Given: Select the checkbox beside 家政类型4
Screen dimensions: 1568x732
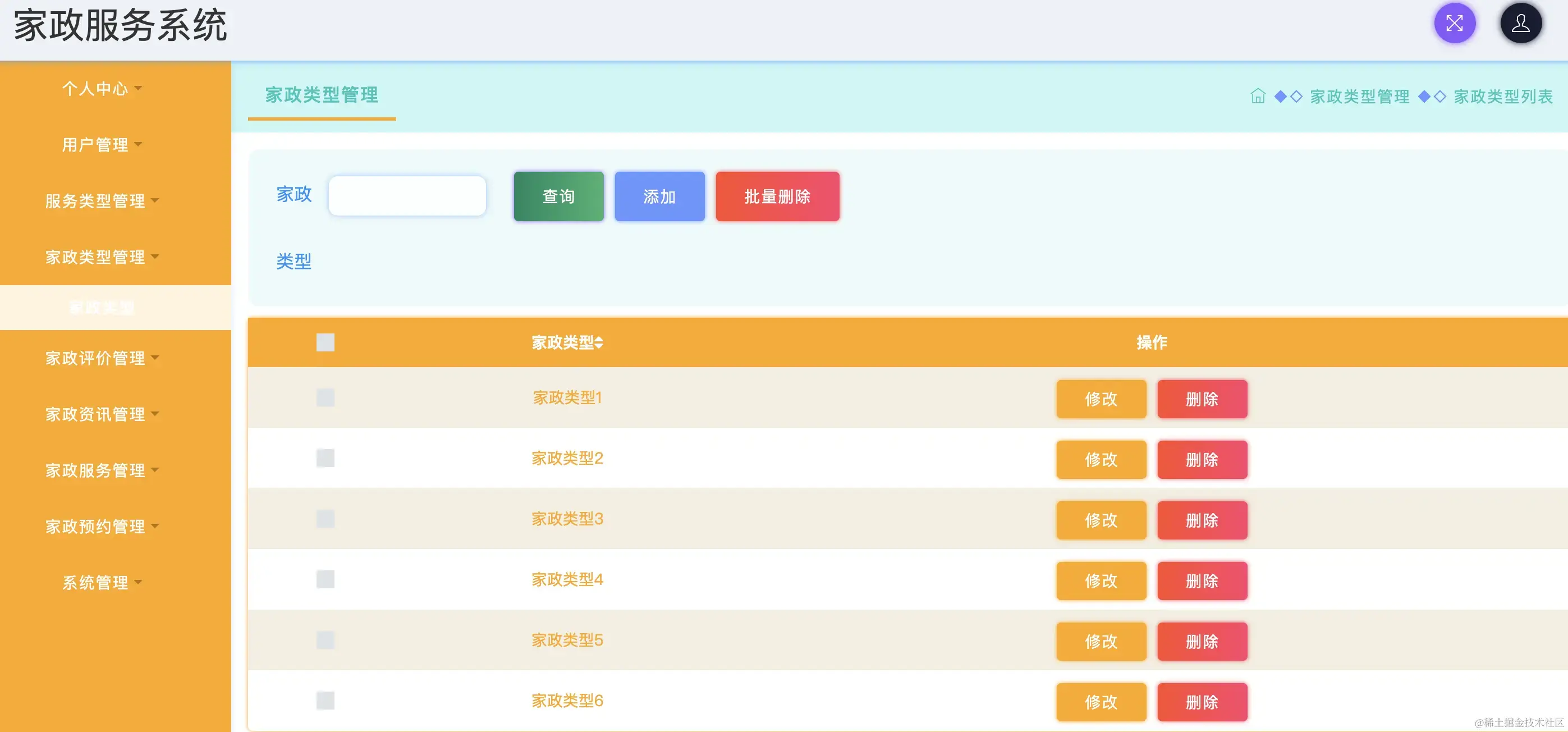Looking at the screenshot, I should 325,579.
